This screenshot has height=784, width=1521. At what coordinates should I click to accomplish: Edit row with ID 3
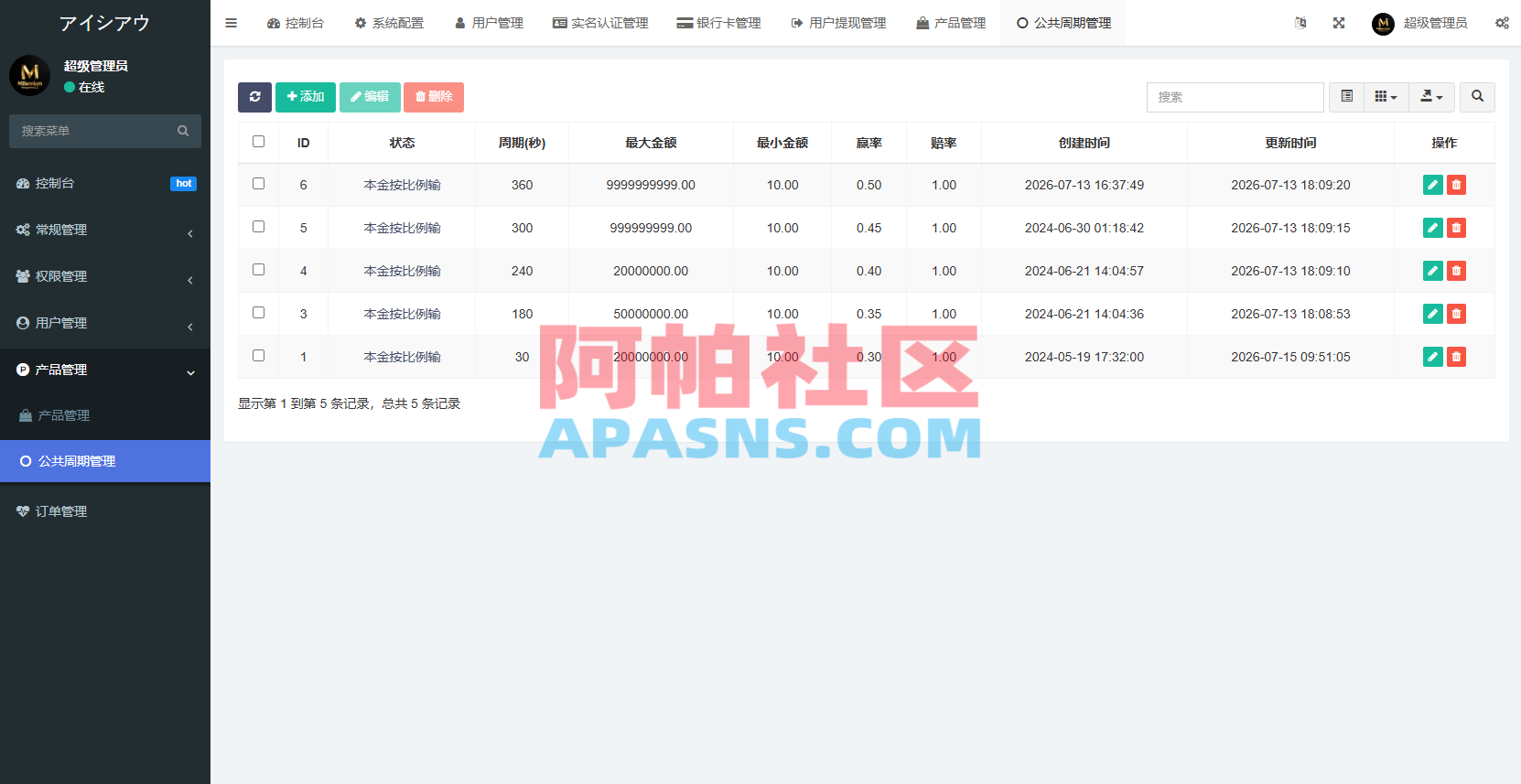(x=1433, y=314)
